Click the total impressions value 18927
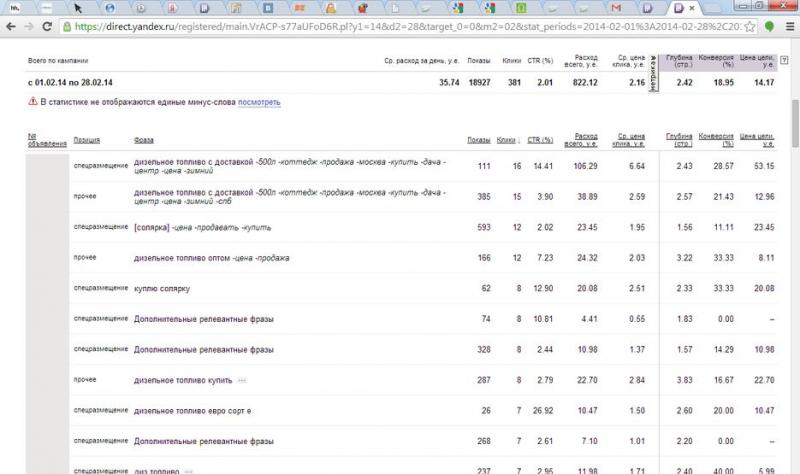This screenshot has height=474, width=800. click(x=480, y=82)
